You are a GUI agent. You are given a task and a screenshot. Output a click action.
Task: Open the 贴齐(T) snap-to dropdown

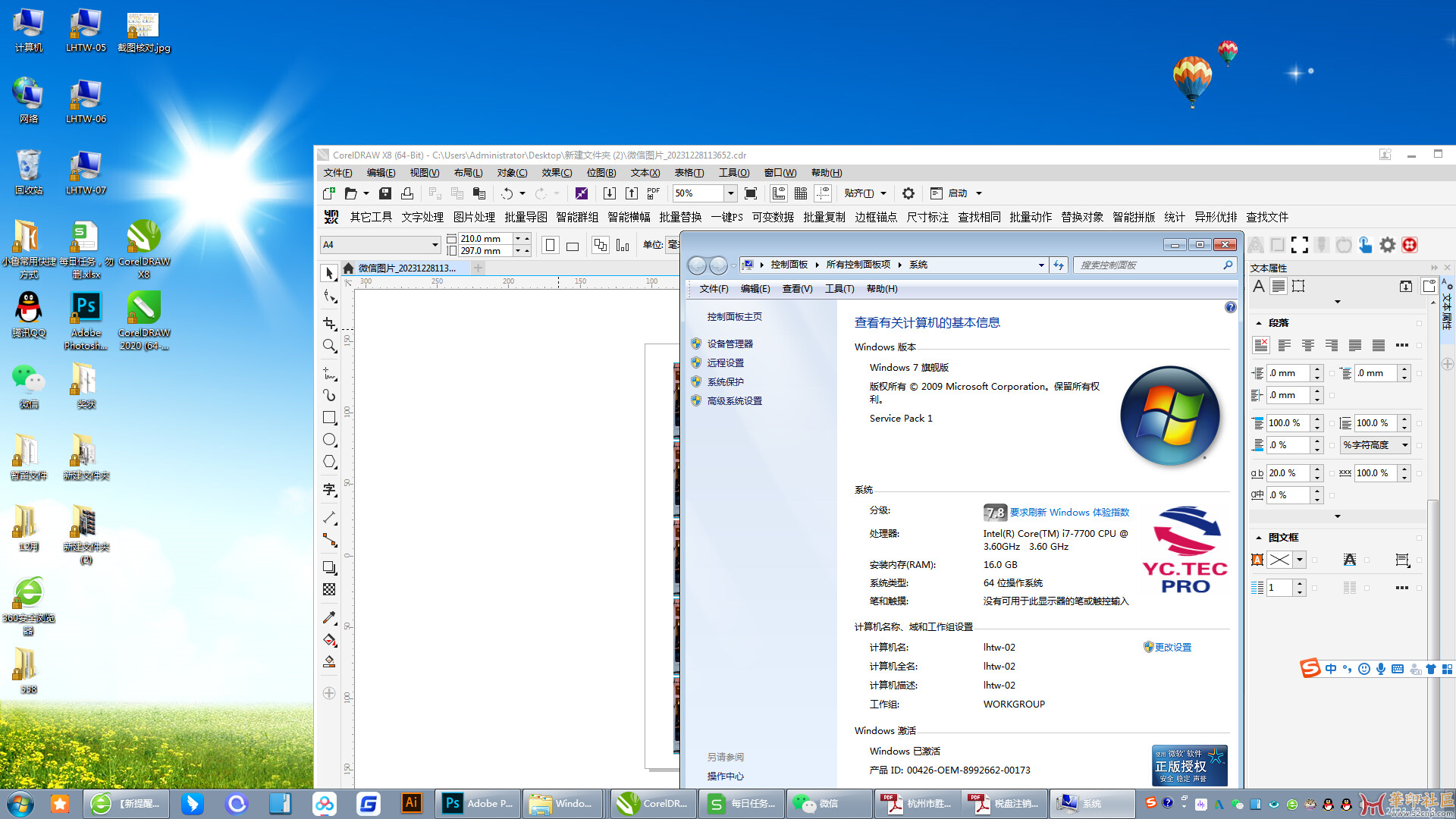click(883, 193)
